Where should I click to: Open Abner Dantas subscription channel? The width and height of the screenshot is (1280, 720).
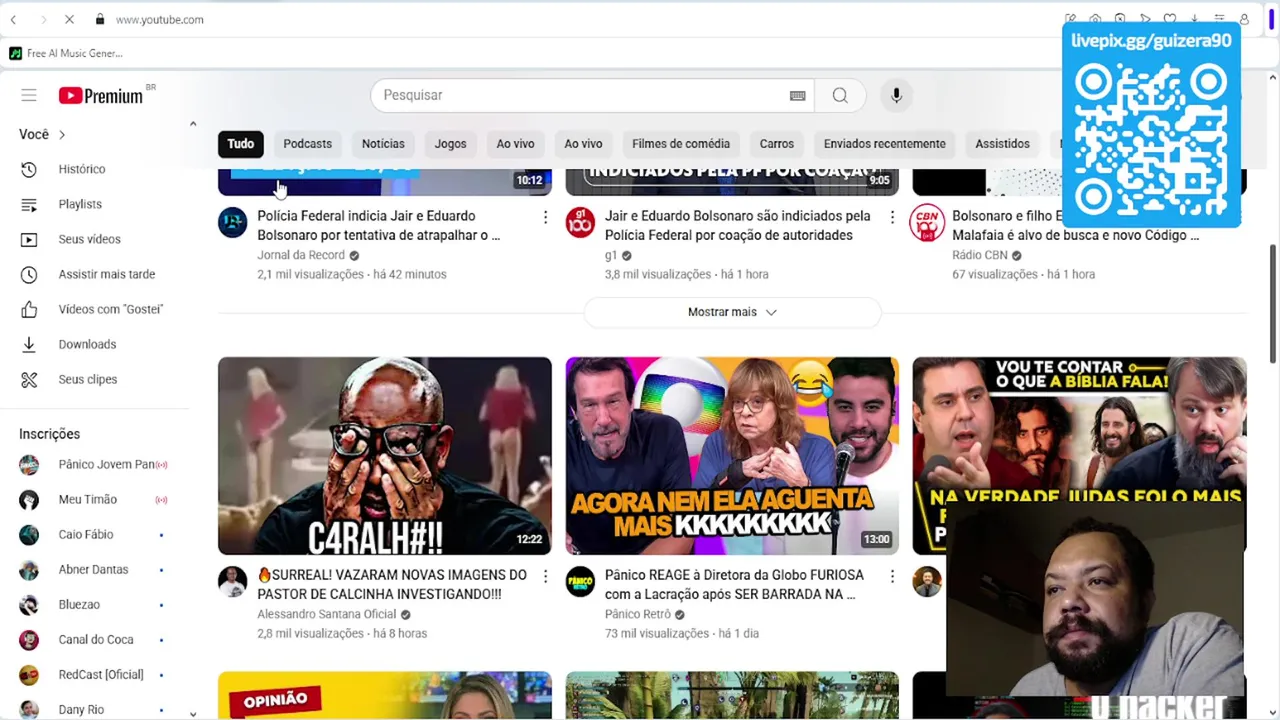[x=95, y=569]
